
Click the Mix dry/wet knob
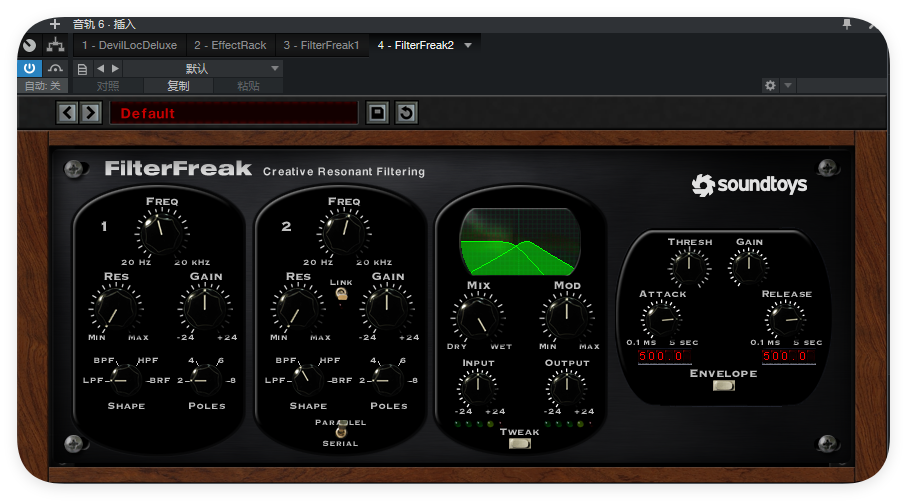coord(478,318)
